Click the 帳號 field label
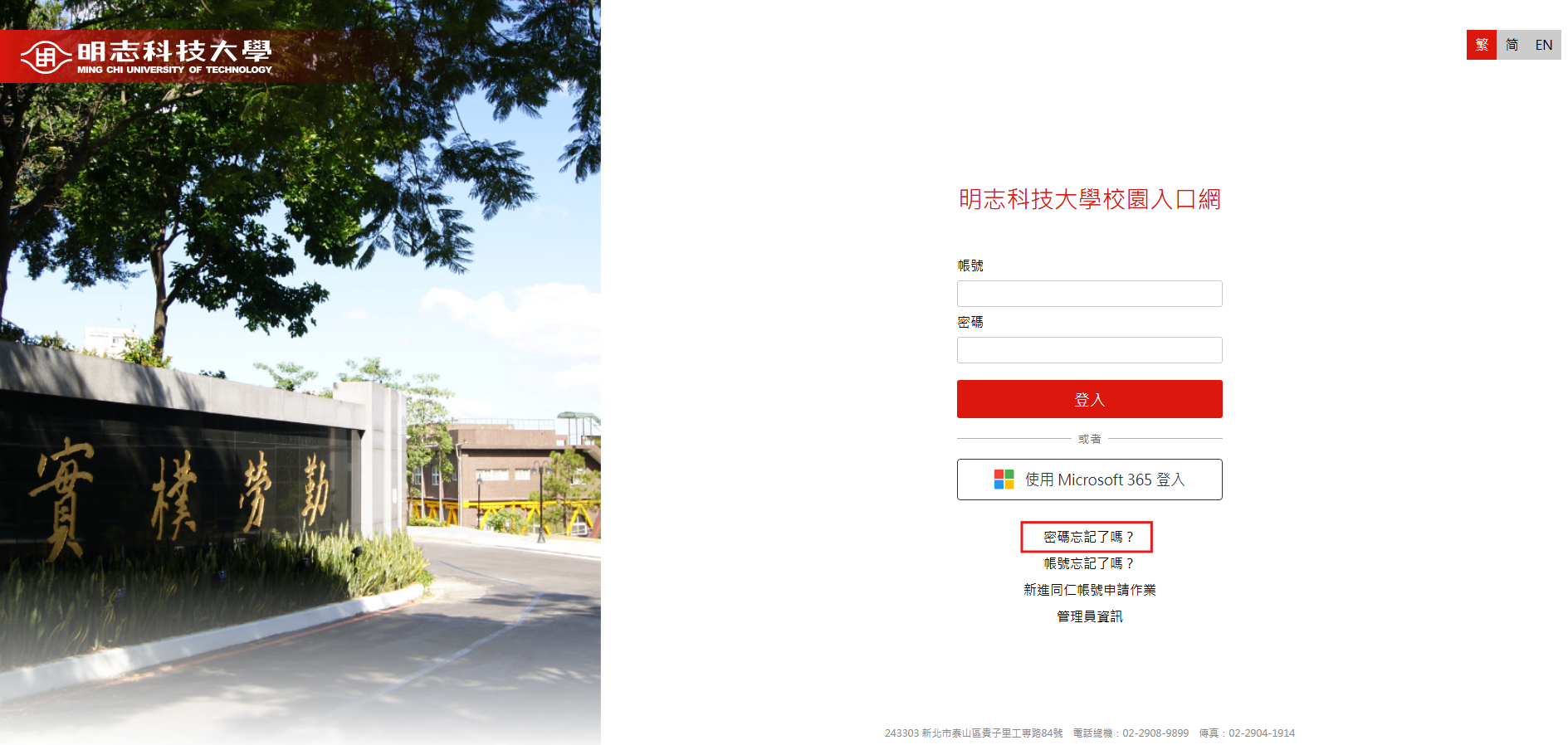Screen dimensions: 1568x745 click(970, 265)
